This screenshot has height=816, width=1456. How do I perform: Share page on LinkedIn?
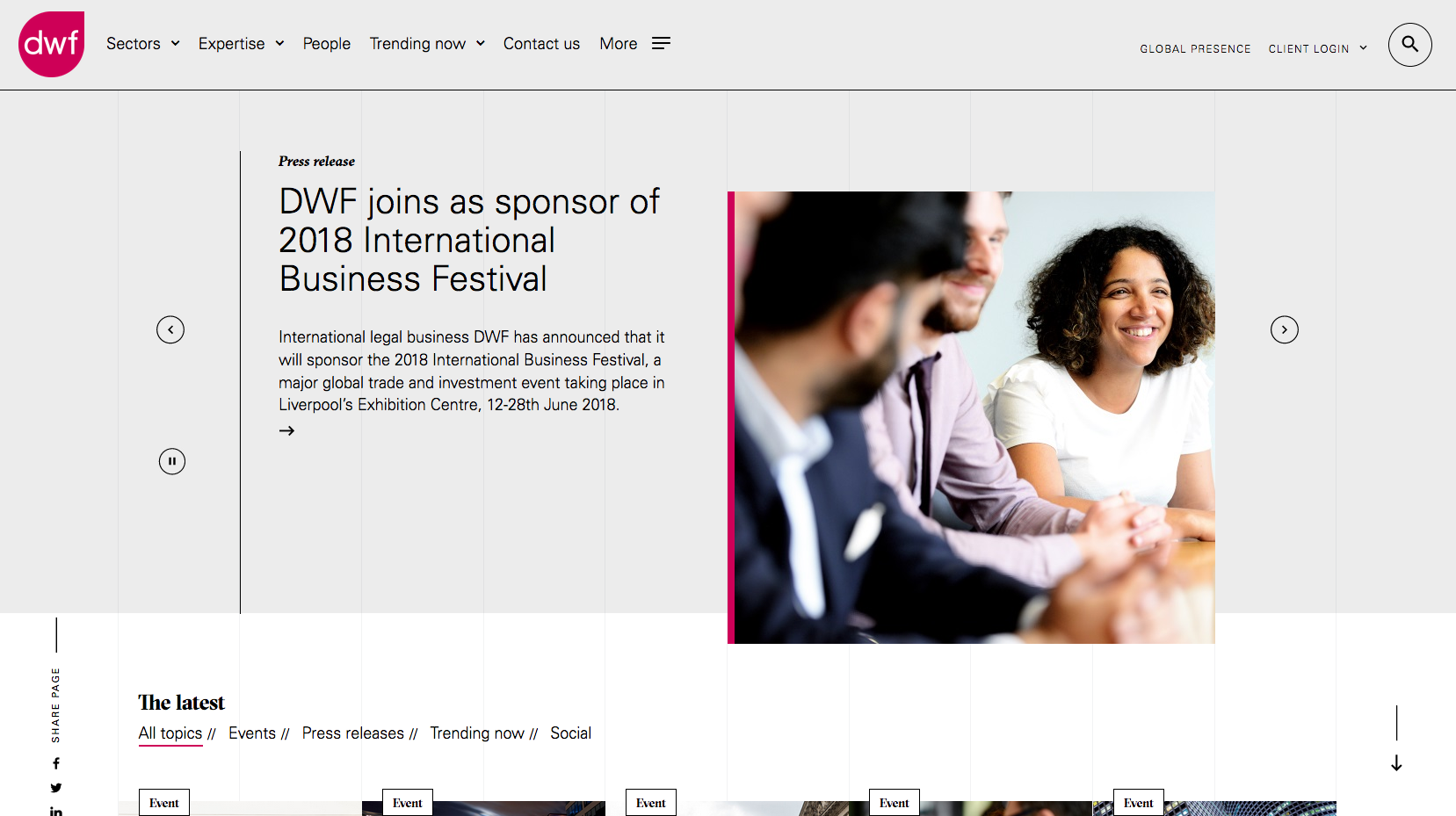tap(56, 811)
